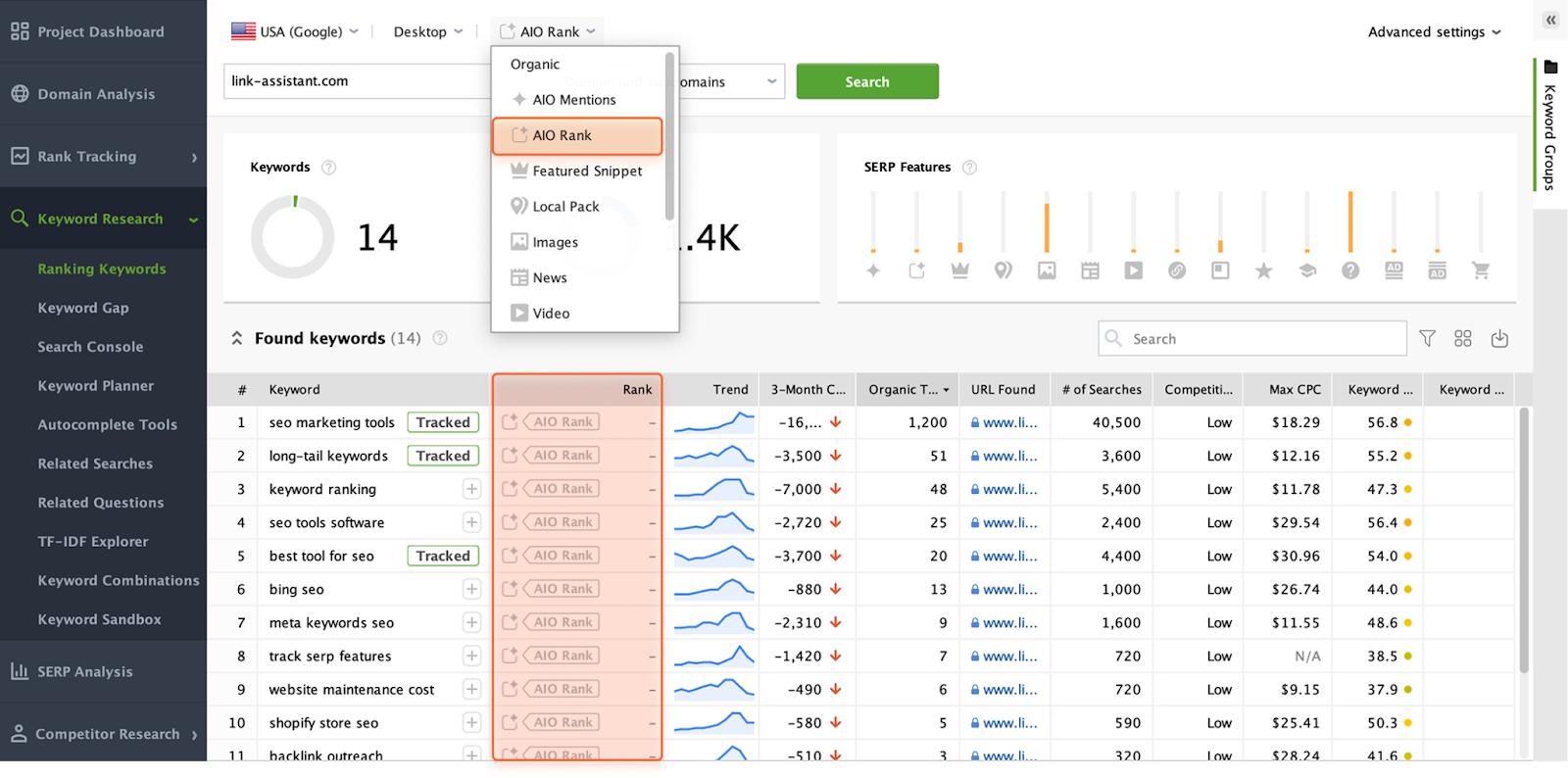The width and height of the screenshot is (1568, 778).
Task: Click the star reviews SERP feature icon
Action: (x=1263, y=270)
